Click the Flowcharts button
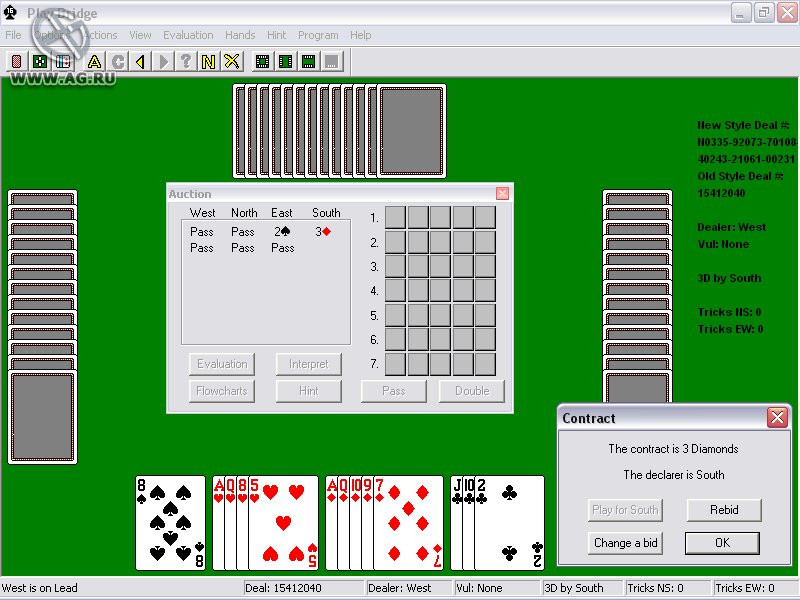Screen dimensions: 800x600 click(x=222, y=391)
